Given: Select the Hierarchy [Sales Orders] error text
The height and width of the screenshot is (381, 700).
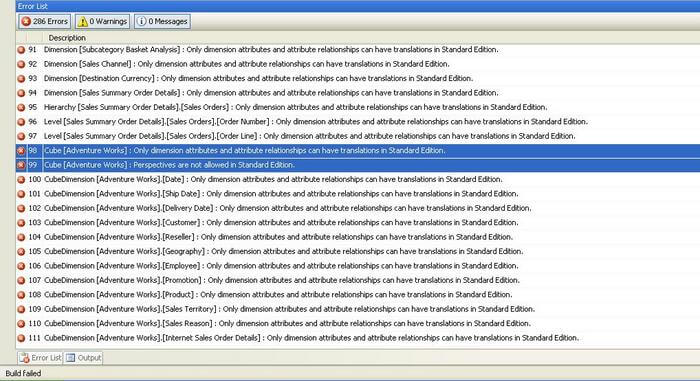Looking at the screenshot, I should click(296, 107).
